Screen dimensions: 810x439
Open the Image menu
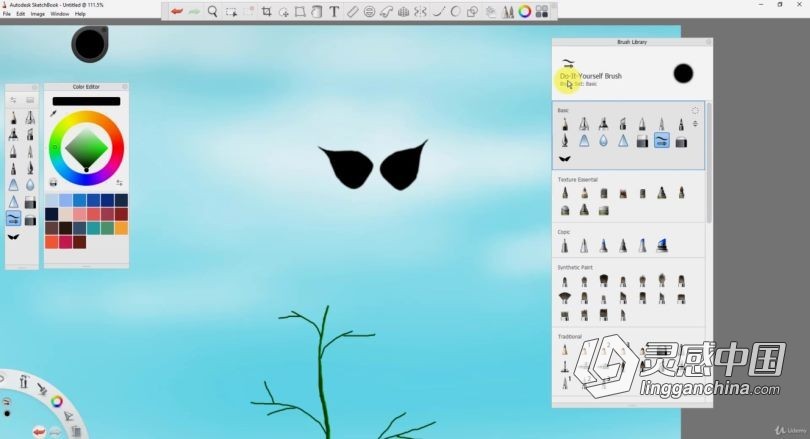click(38, 14)
